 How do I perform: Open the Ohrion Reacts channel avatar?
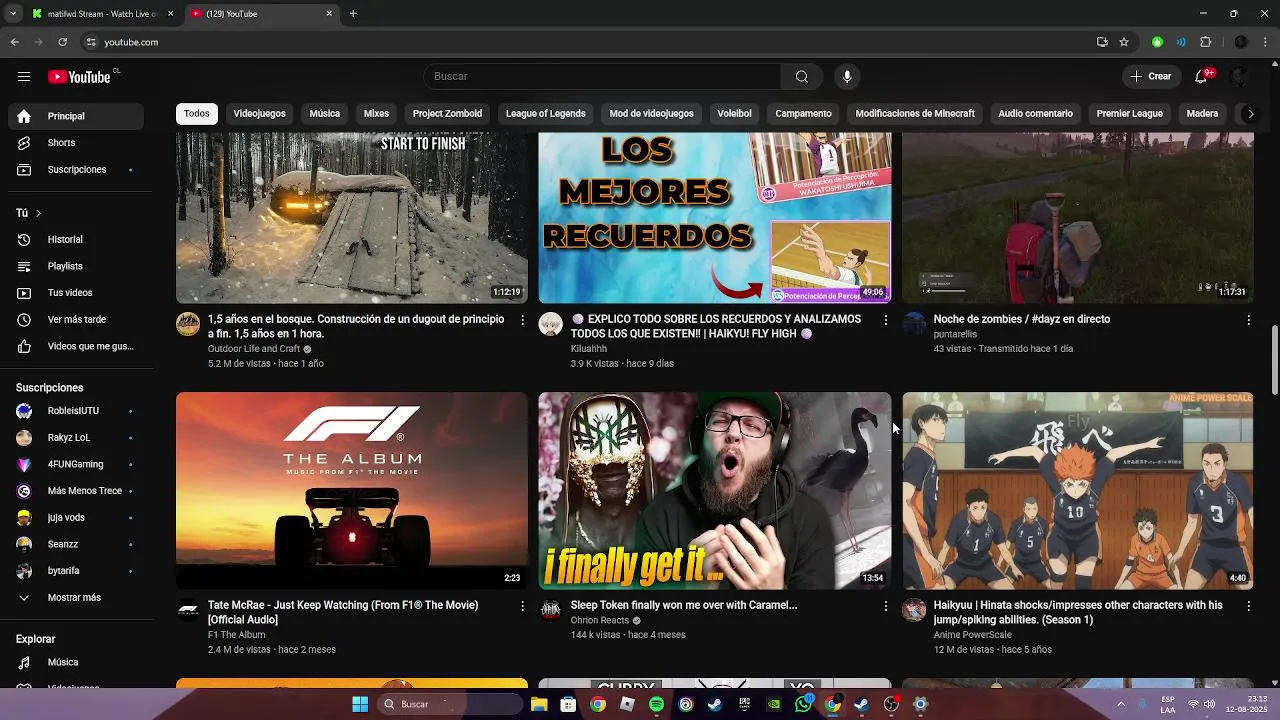[x=551, y=609]
